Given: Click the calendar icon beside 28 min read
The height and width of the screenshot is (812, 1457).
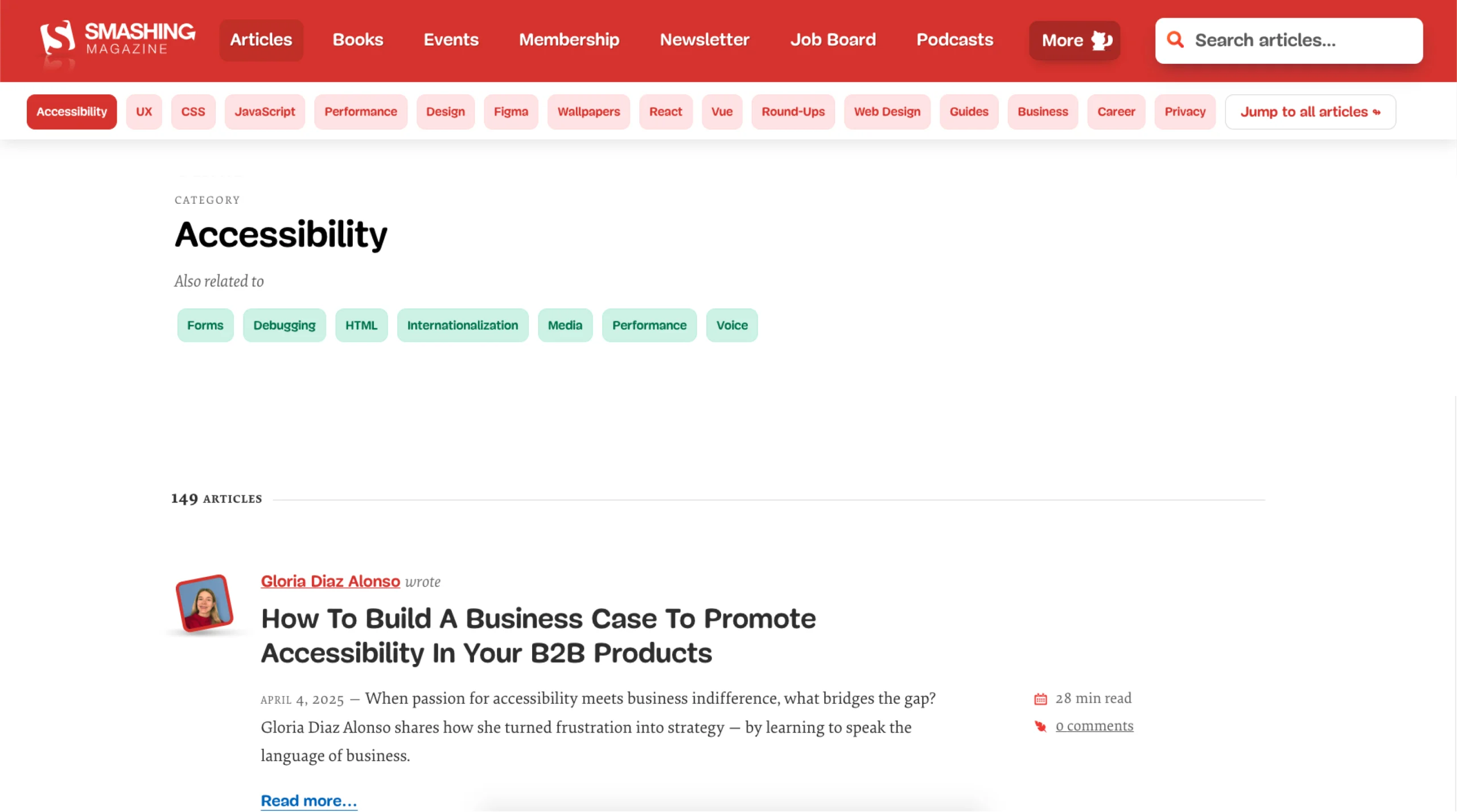Looking at the screenshot, I should tap(1040, 699).
